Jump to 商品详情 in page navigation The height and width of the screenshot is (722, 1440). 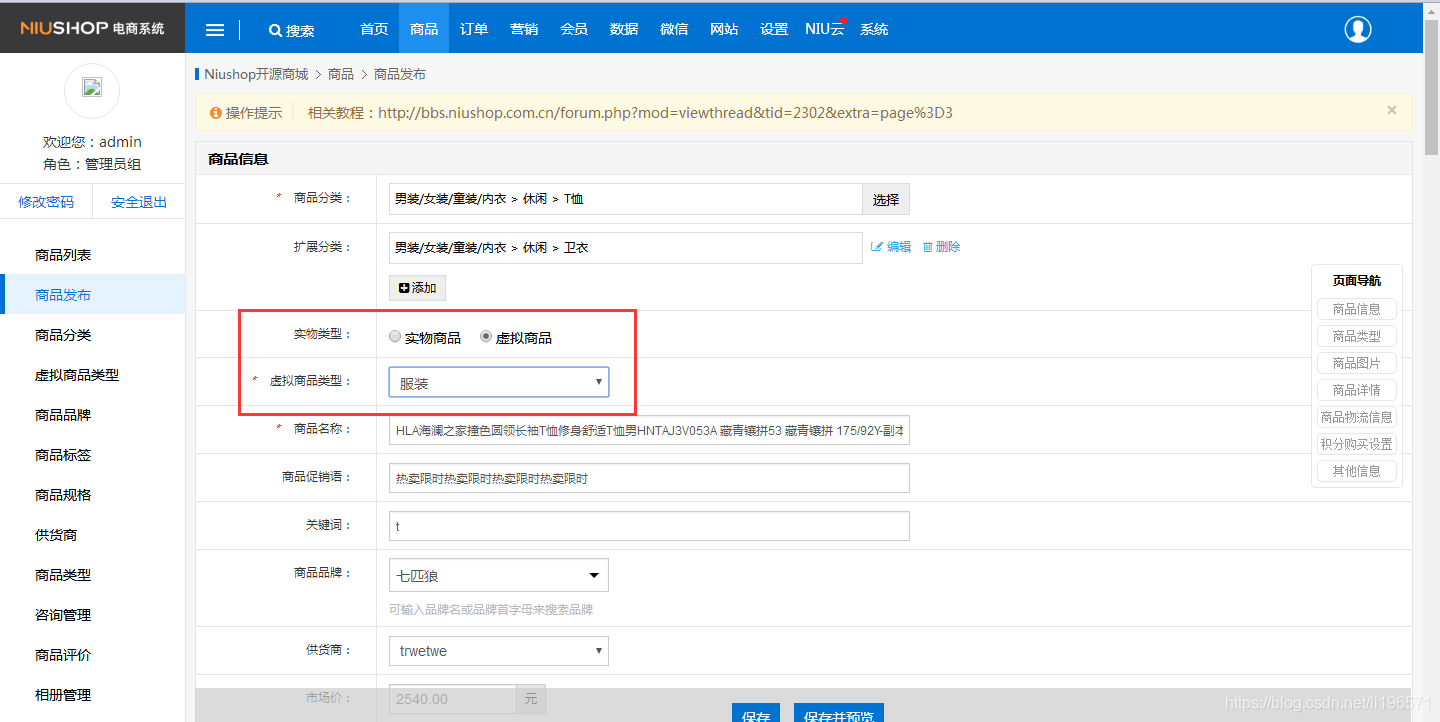point(1357,390)
